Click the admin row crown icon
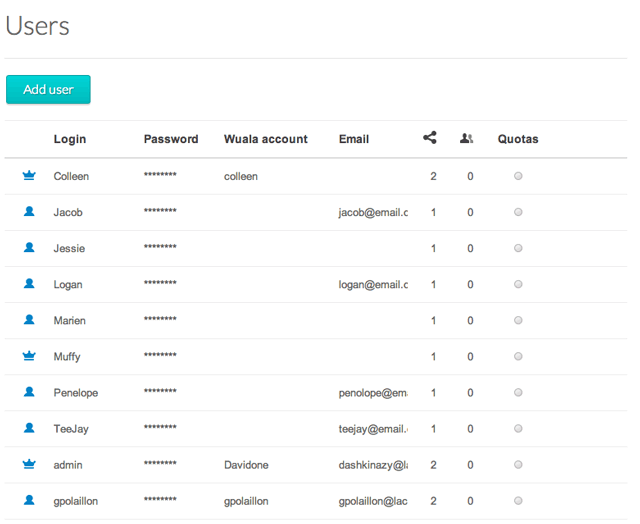 tap(29, 464)
